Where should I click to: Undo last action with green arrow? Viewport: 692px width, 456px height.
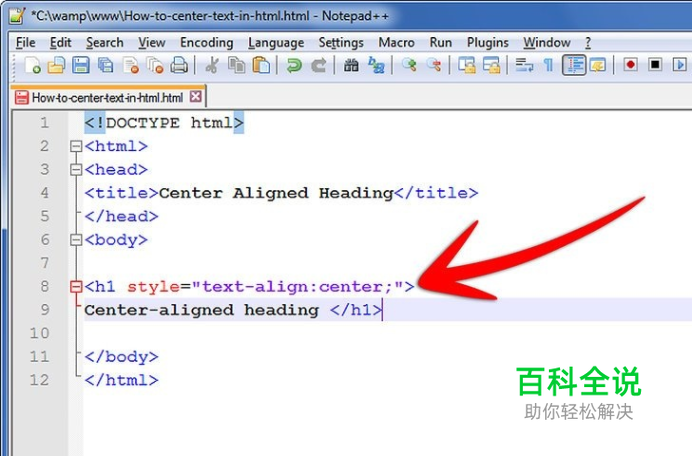[294, 66]
